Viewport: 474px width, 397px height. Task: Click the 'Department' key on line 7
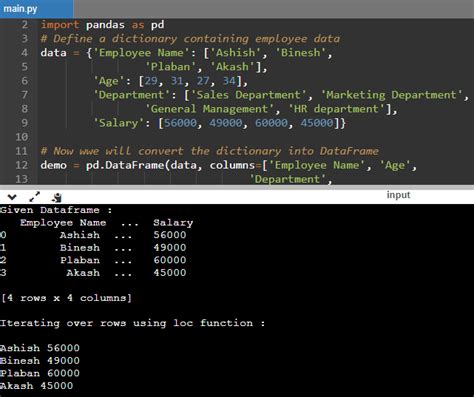(x=131, y=95)
